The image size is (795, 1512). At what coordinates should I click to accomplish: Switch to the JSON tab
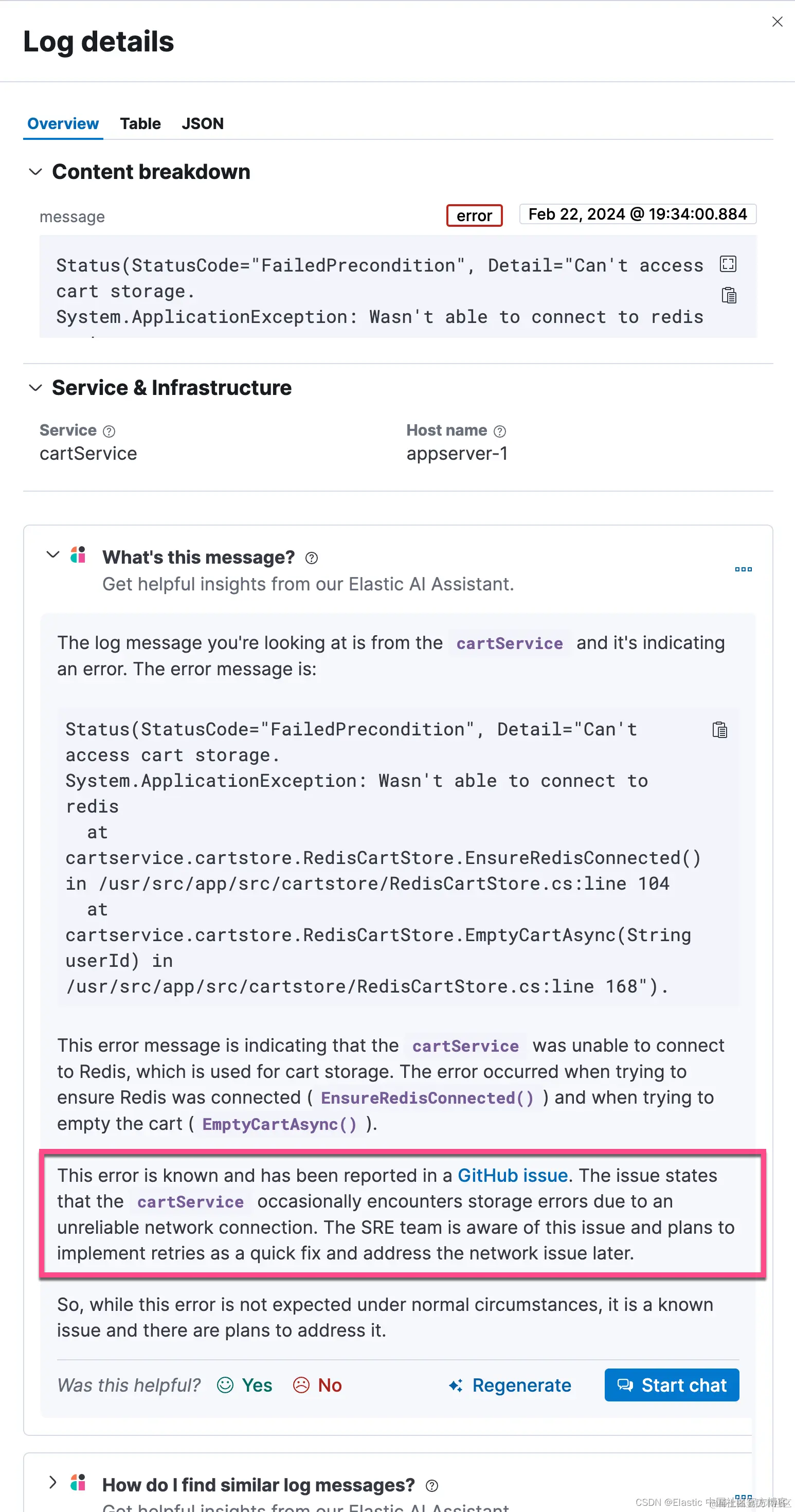[203, 124]
